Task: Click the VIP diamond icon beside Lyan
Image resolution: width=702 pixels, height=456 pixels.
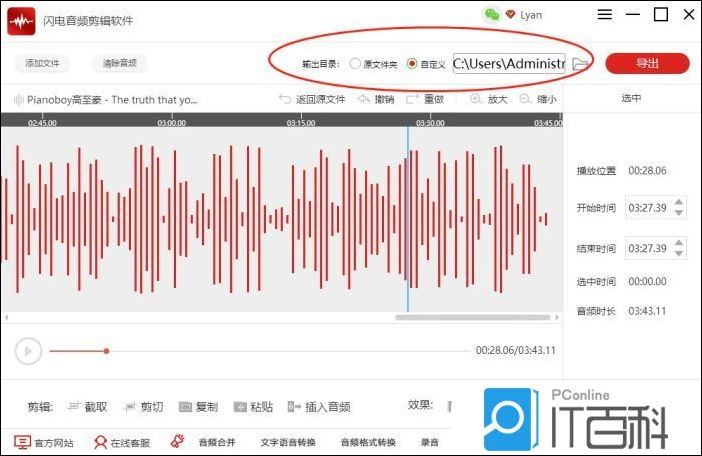Action: (510, 14)
